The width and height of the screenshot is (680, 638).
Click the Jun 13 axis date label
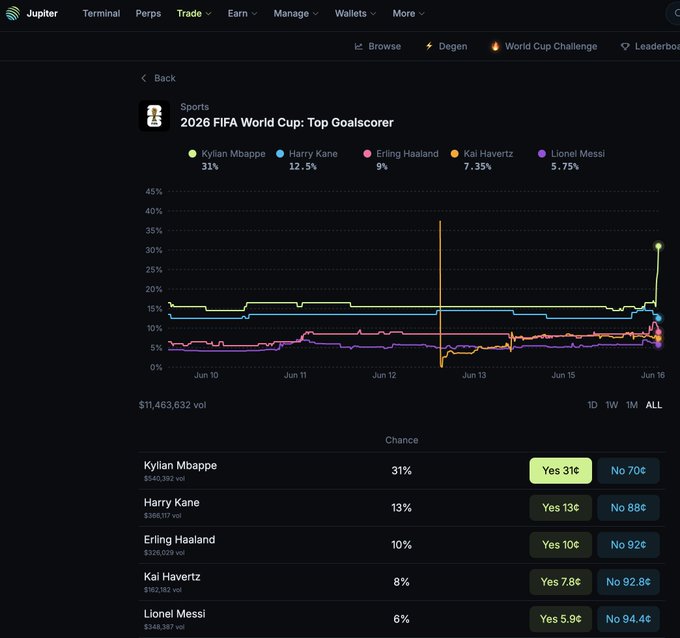[474, 375]
